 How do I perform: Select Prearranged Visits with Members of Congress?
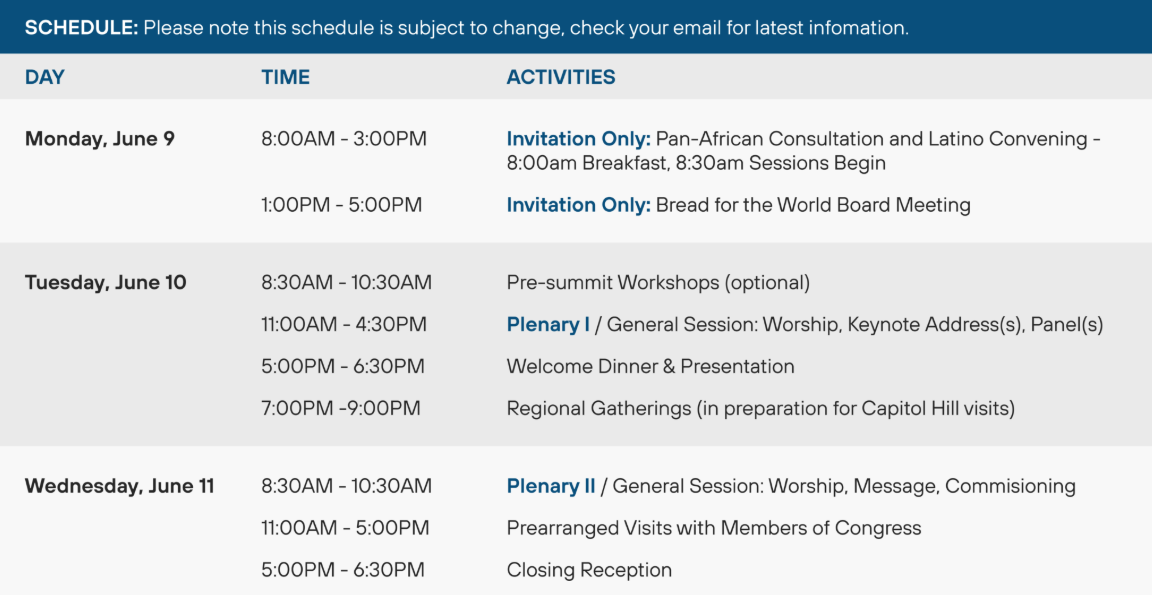714,528
